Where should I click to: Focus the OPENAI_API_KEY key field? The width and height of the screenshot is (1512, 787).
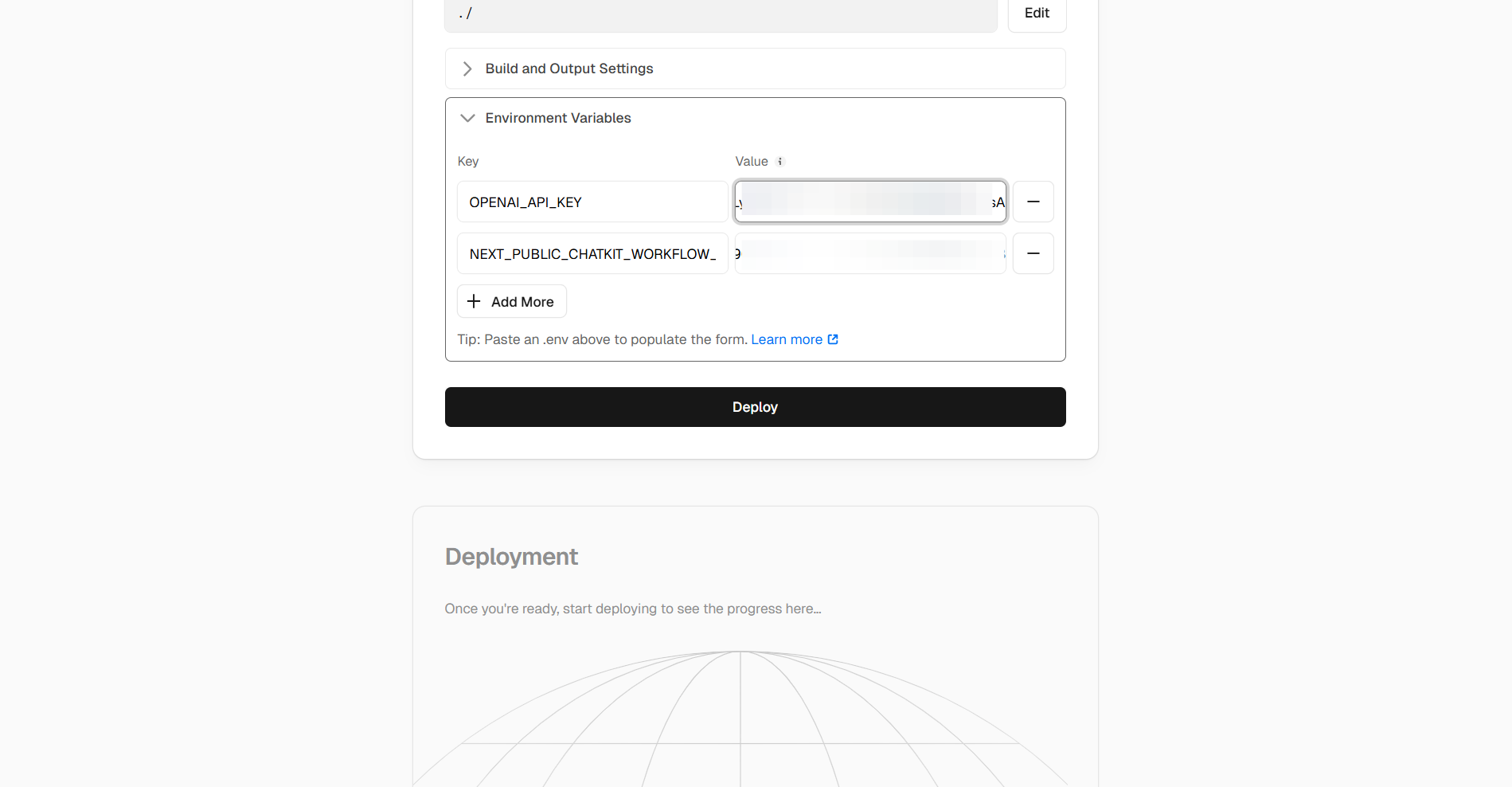coord(592,202)
